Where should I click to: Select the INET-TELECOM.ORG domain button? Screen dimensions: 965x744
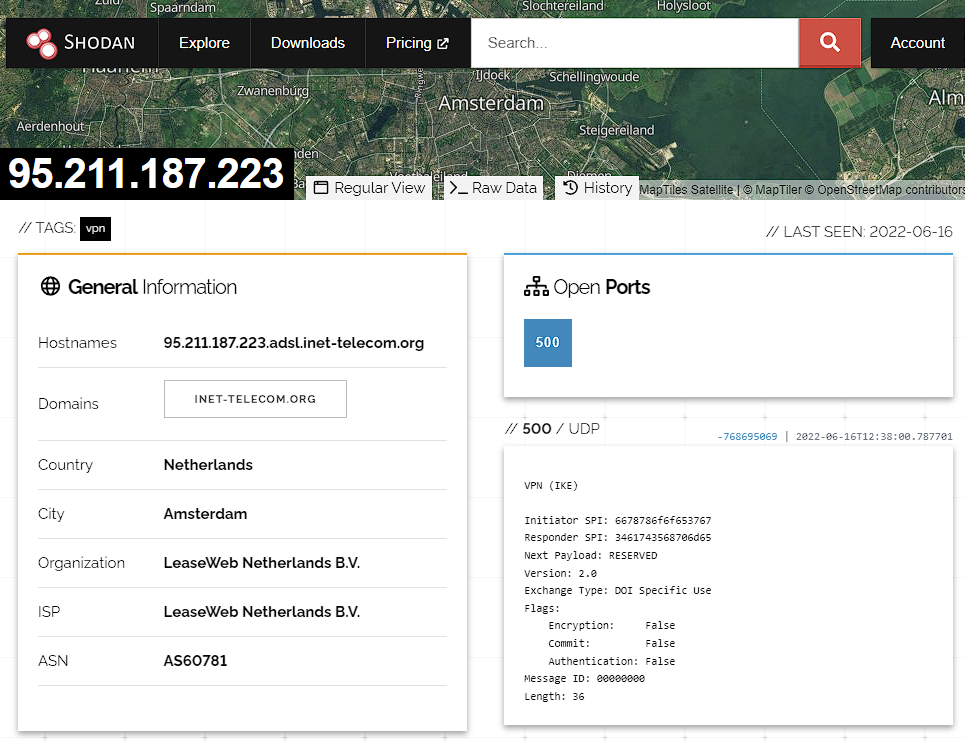click(x=255, y=399)
